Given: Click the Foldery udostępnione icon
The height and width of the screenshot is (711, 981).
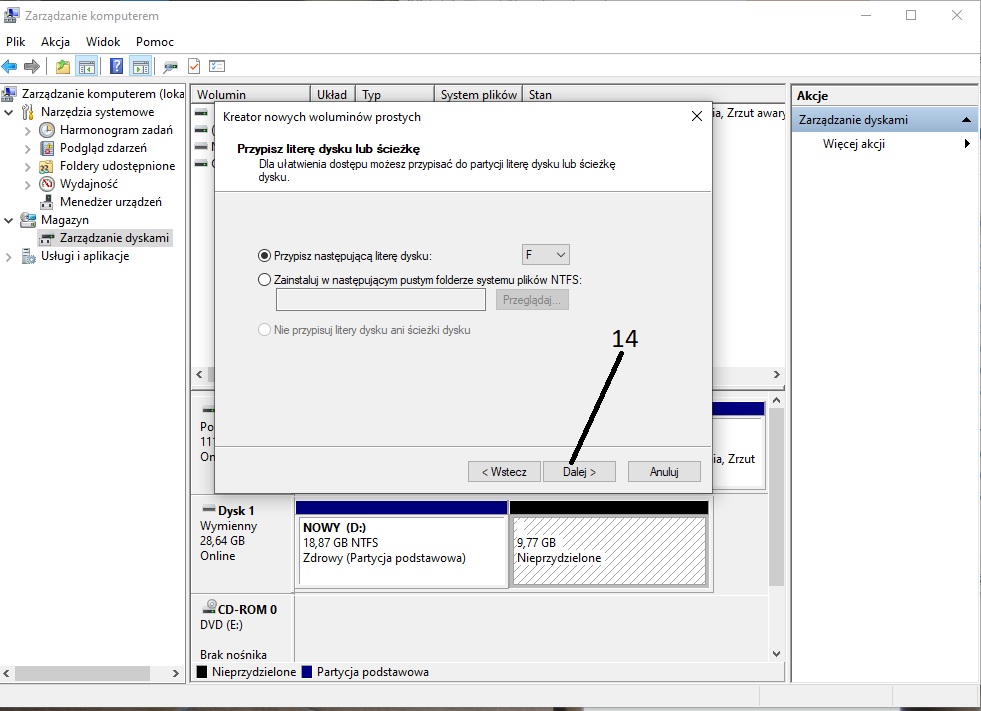Looking at the screenshot, I should pyautogui.click(x=46, y=166).
